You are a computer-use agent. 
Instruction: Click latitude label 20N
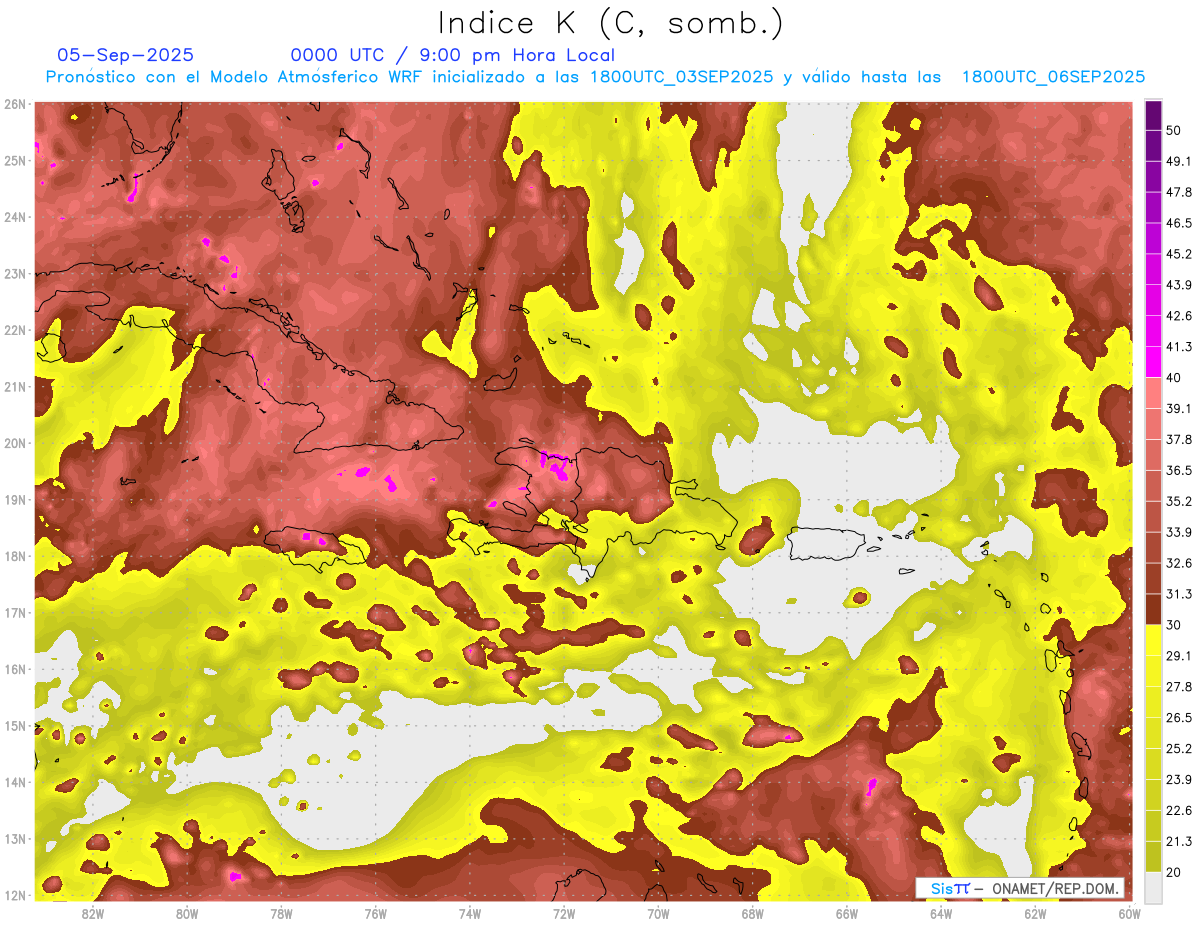pyautogui.click(x=15, y=443)
